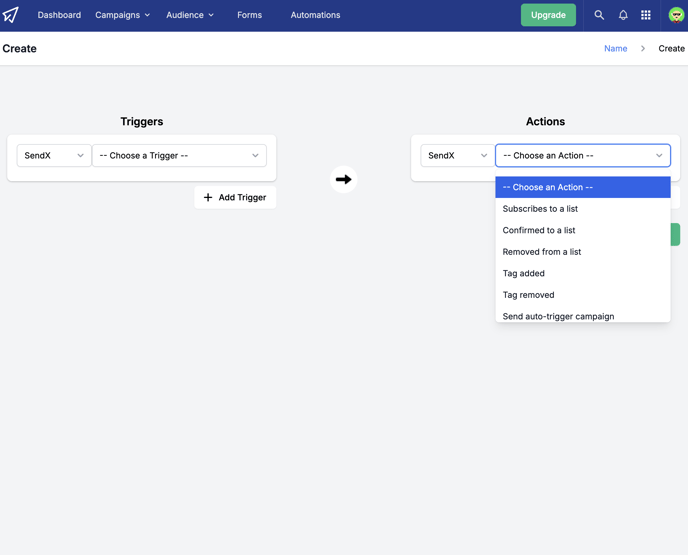688x555 pixels.
Task: Open the SendX app selector under Actions
Action: tap(458, 155)
